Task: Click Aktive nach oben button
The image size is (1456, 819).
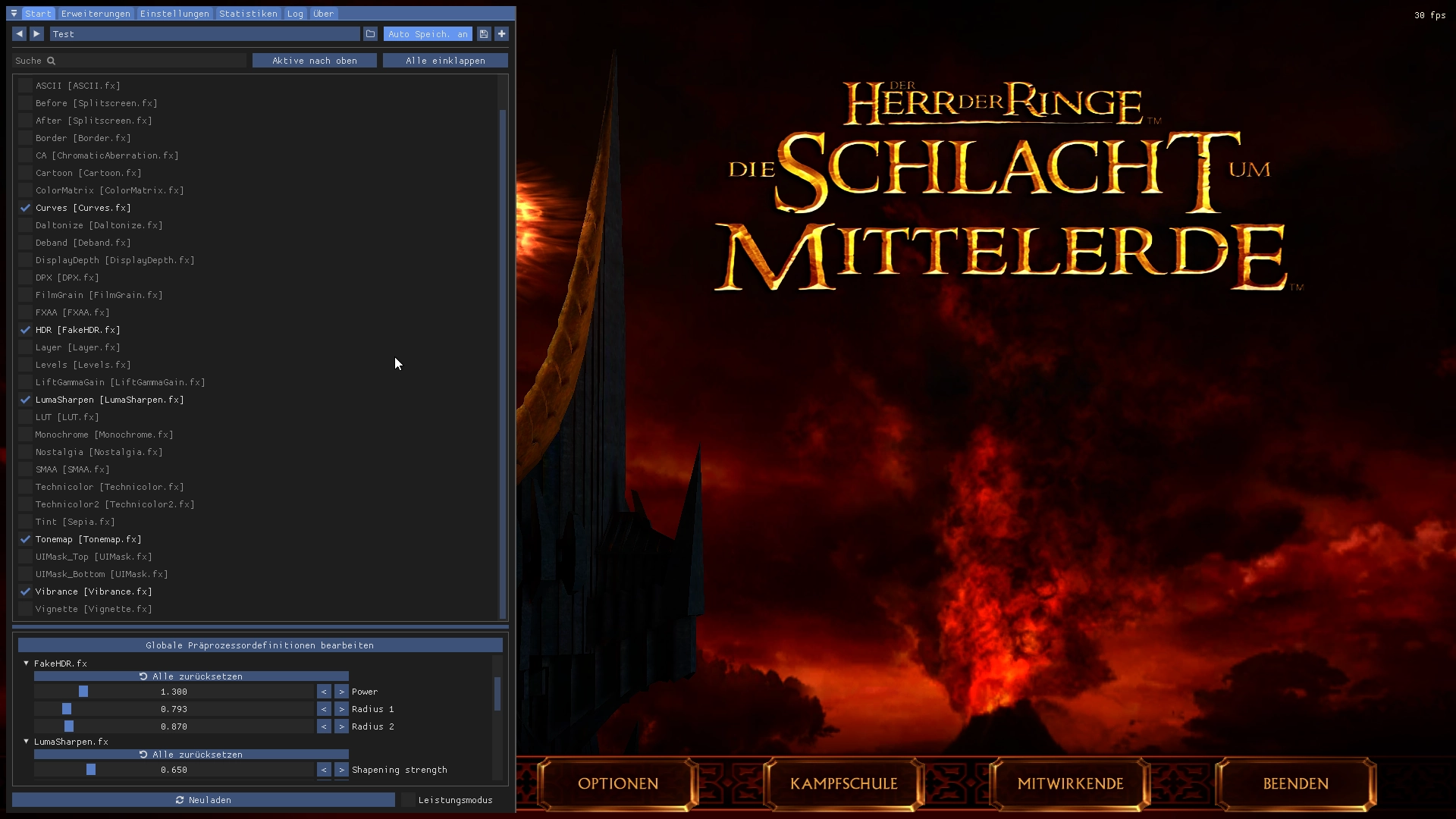Action: pos(315,61)
